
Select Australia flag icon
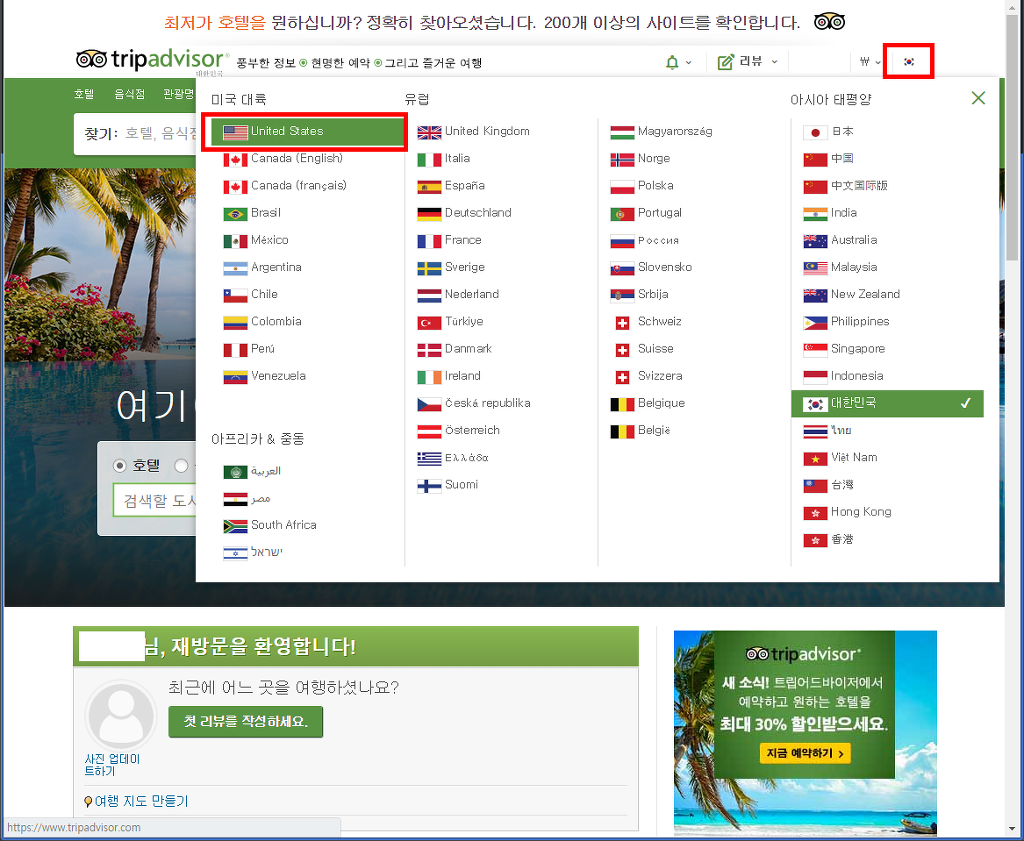click(815, 241)
